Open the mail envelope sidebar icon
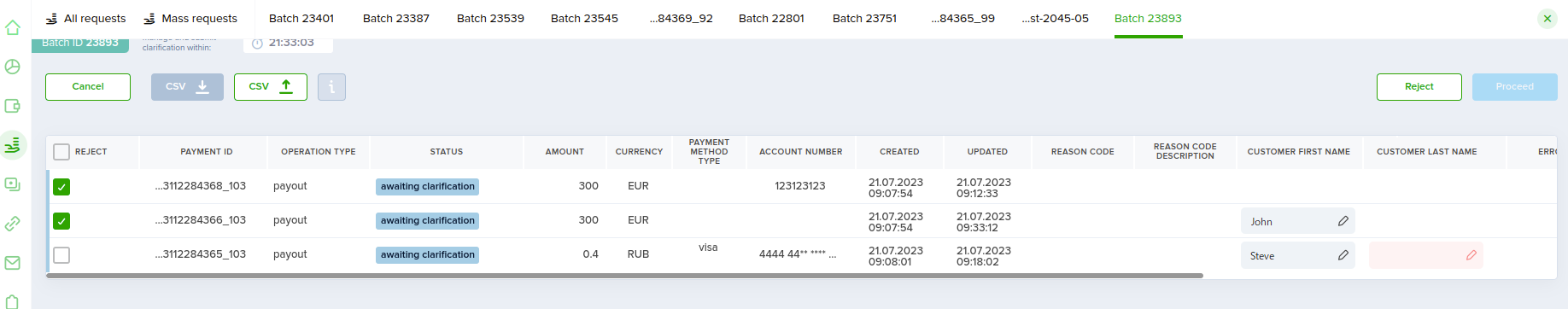This screenshot has height=309, width=1568. (x=13, y=263)
